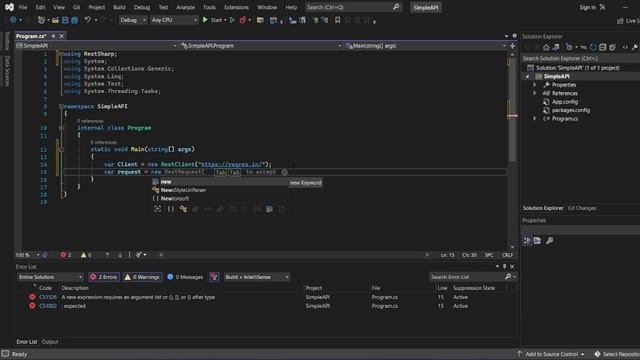This screenshot has height=360, width=640.
Task: Click Add to Source Control button
Action: 551,354
